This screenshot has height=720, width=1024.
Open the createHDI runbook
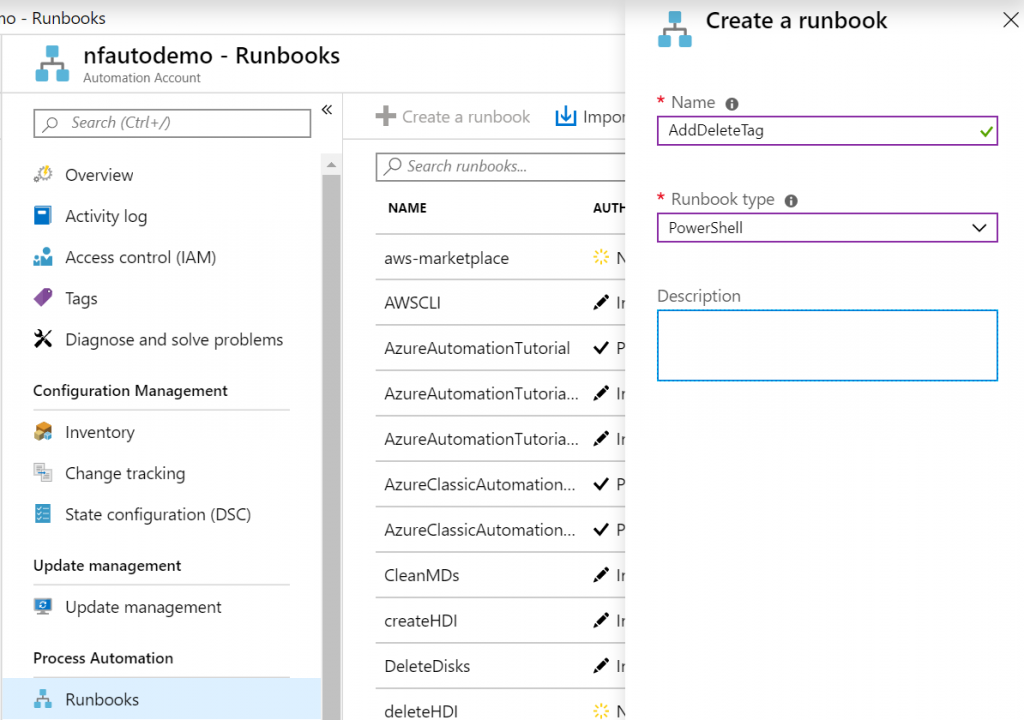point(421,621)
